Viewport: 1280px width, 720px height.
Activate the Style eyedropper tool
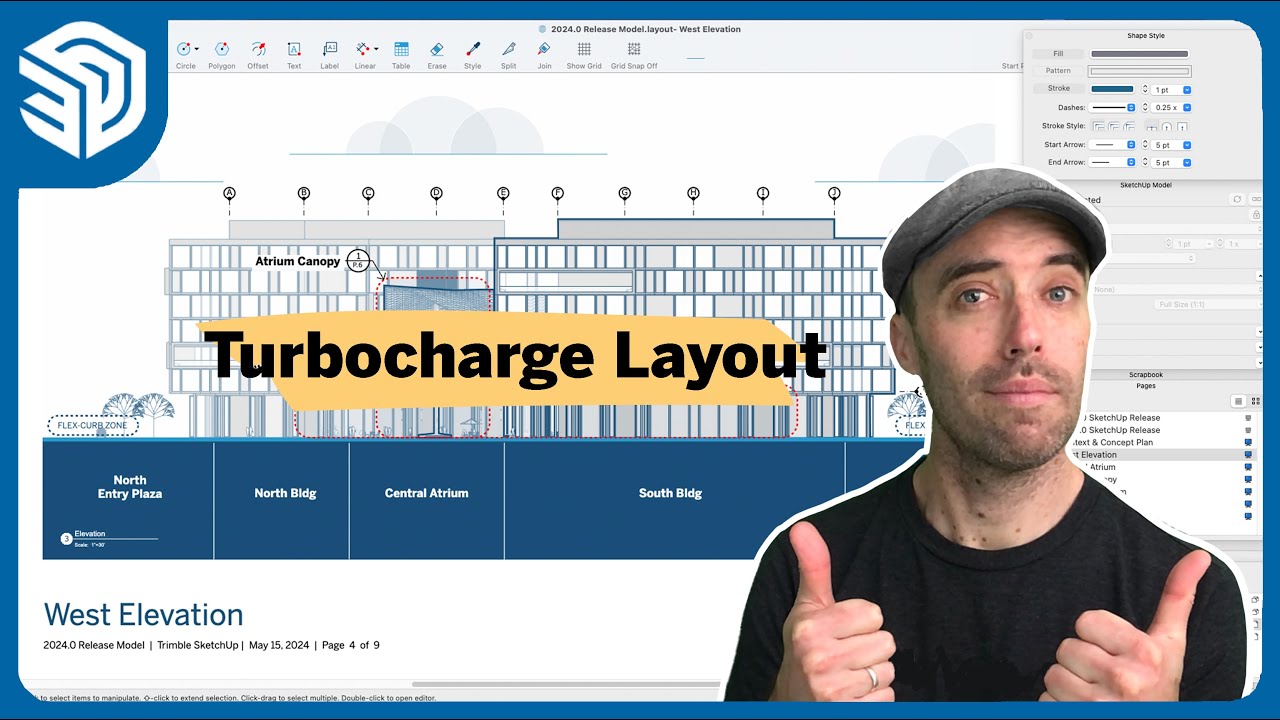(472, 50)
